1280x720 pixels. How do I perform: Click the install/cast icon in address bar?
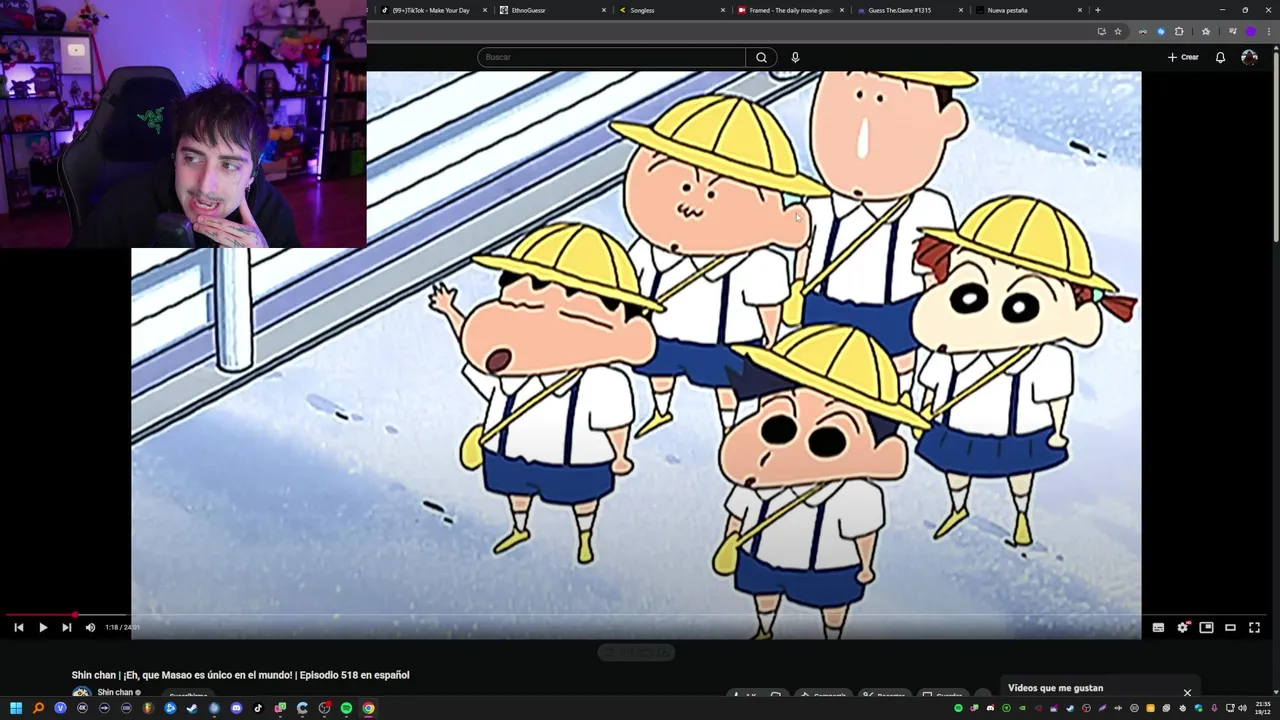coord(1102,31)
